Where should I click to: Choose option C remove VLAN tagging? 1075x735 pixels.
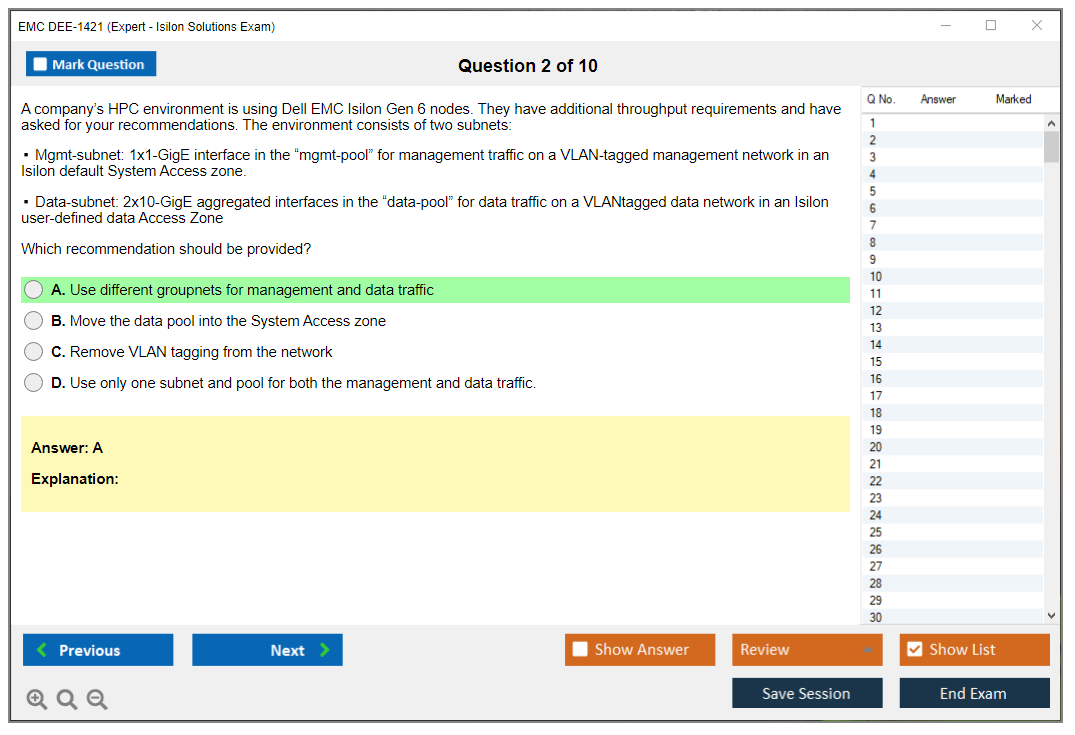34,352
